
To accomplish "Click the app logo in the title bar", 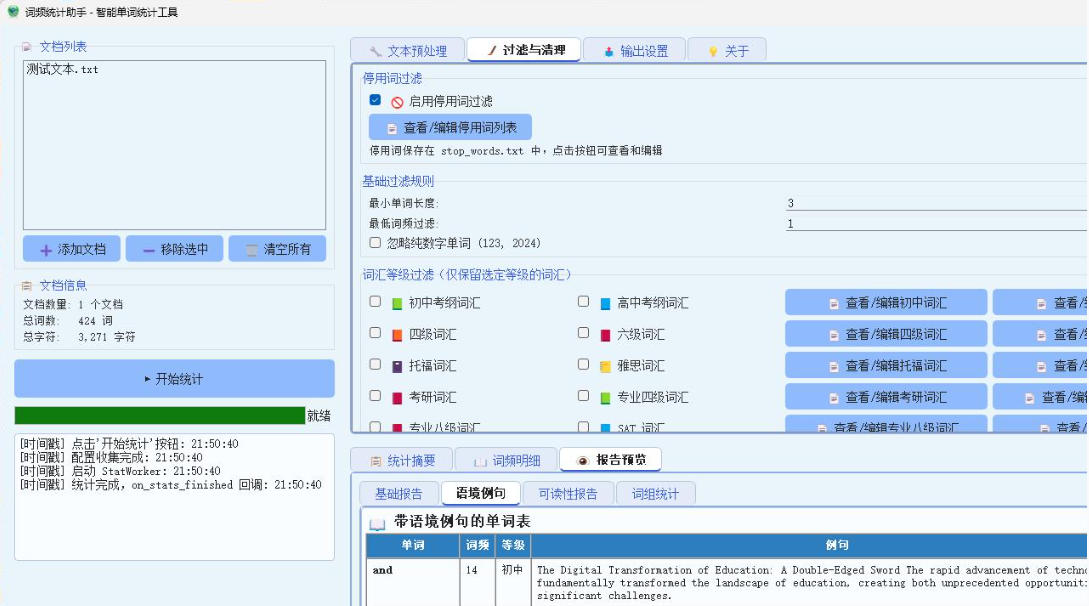I will pyautogui.click(x=13, y=11).
